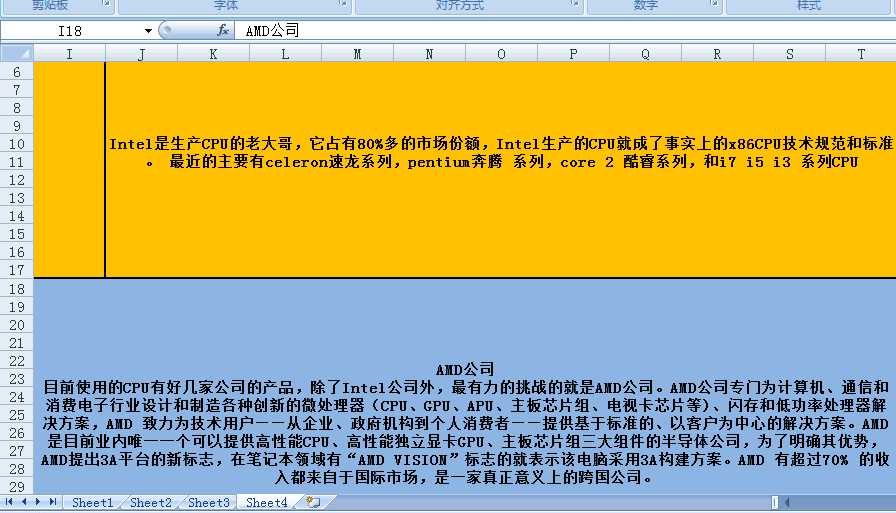Select row 22 header
The width and height of the screenshot is (896, 513).
(x=17, y=360)
